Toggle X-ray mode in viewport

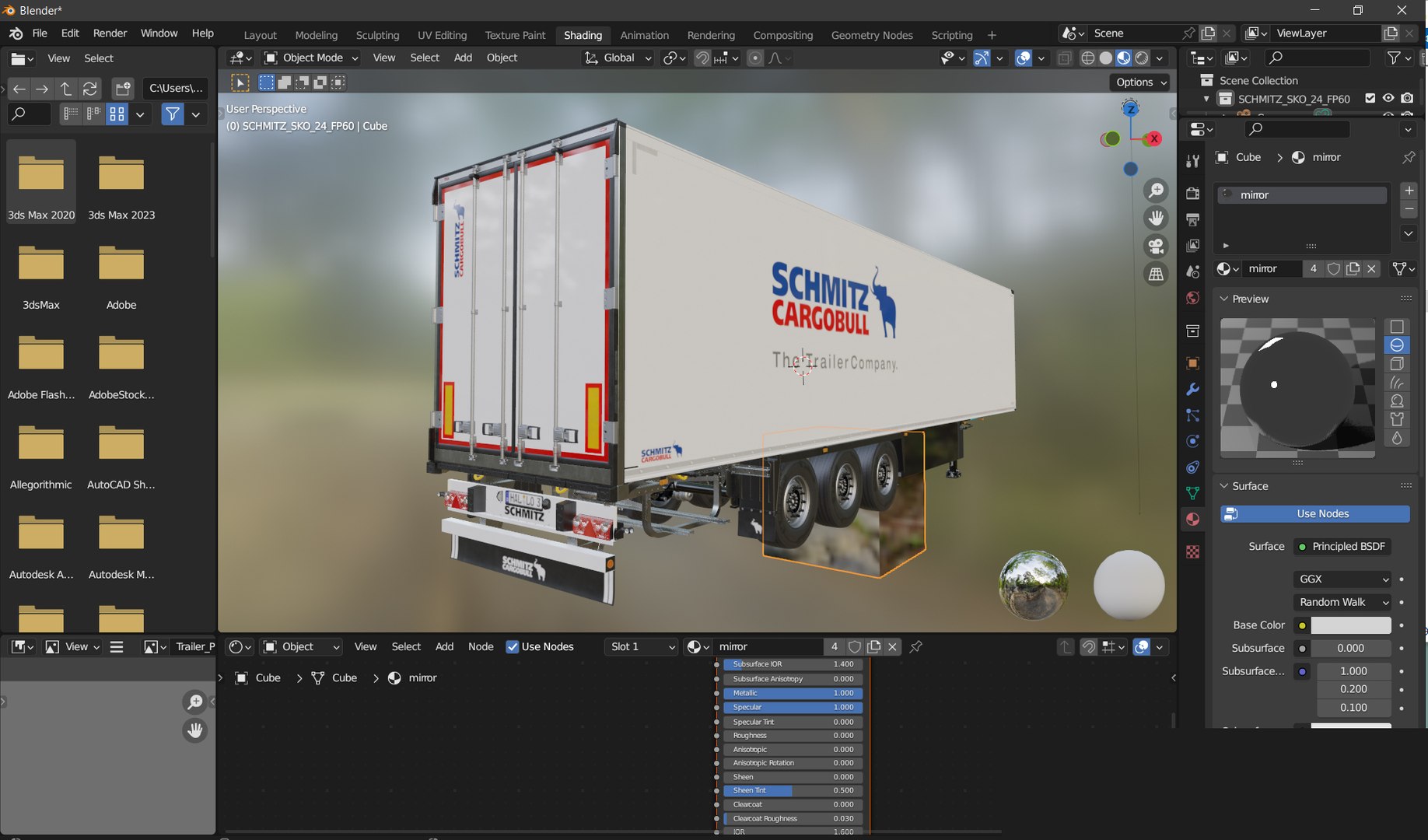[1065, 58]
